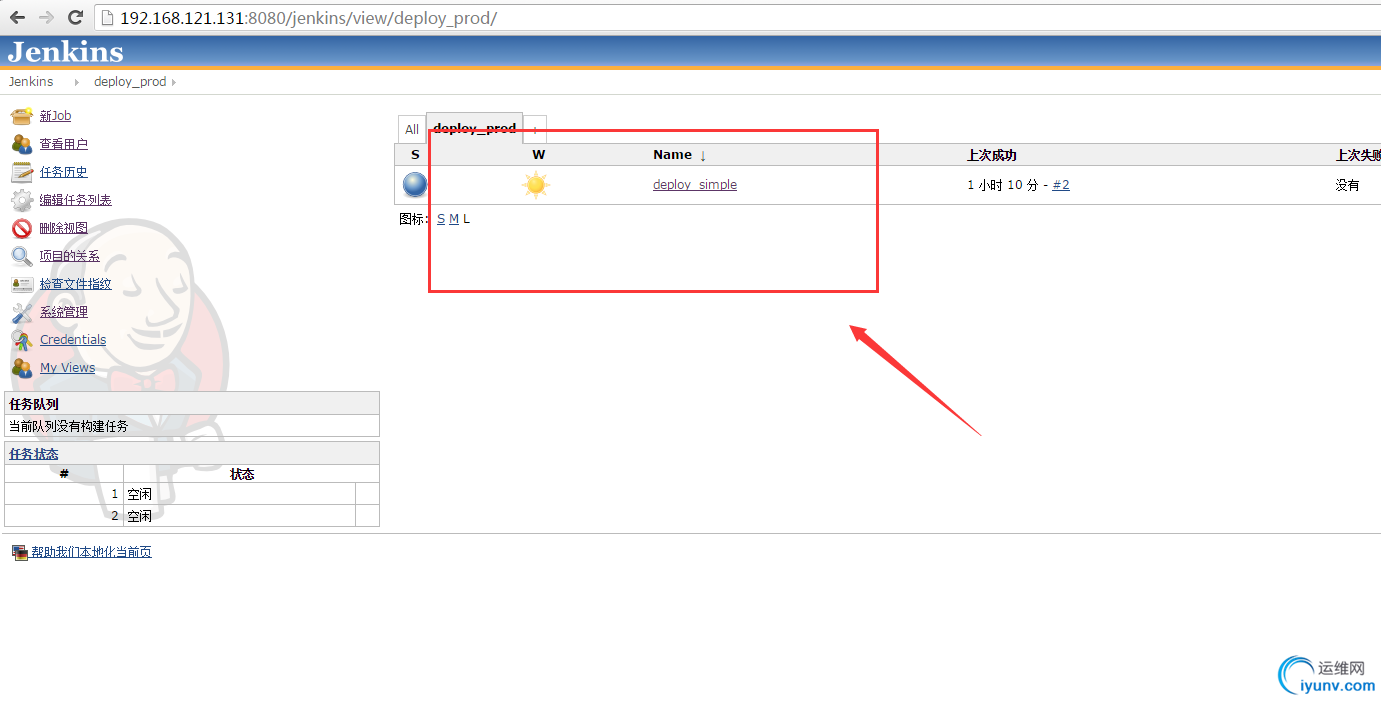Click the 编辑任务列表 gear icon
The image size is (1381, 702).
pos(22,200)
